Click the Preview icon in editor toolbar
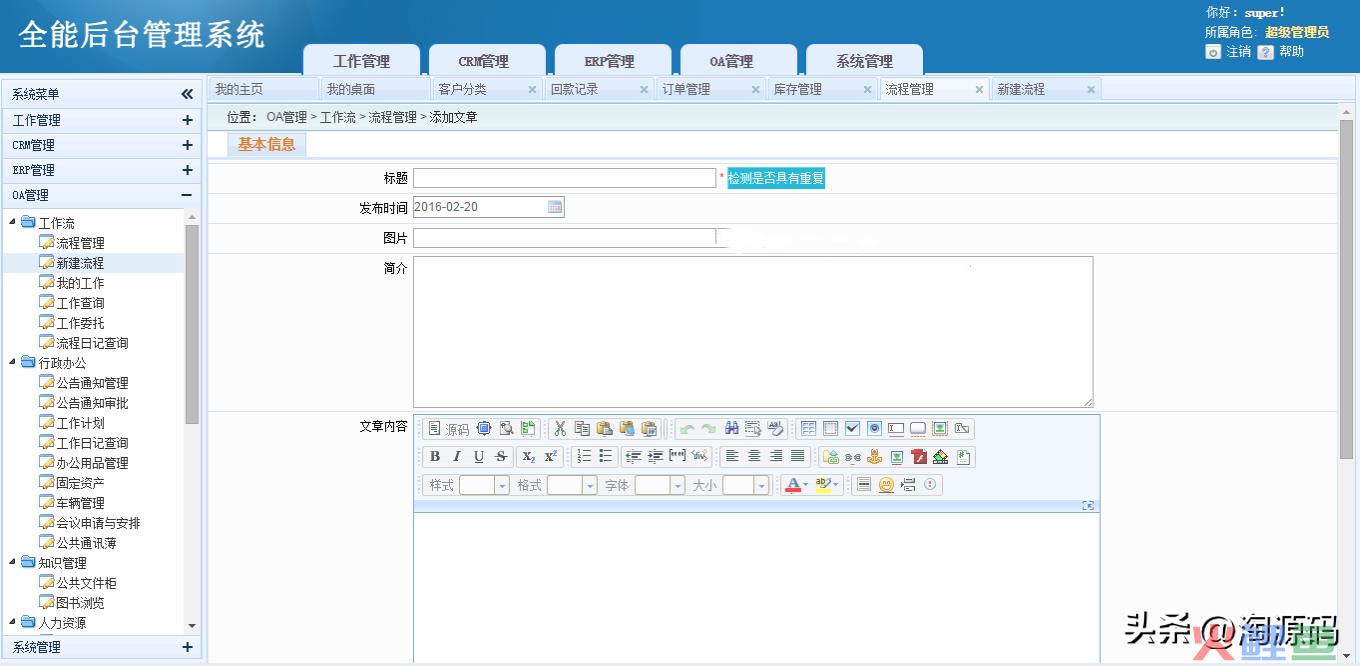Image resolution: width=1360 pixels, height=666 pixels. [x=506, y=429]
